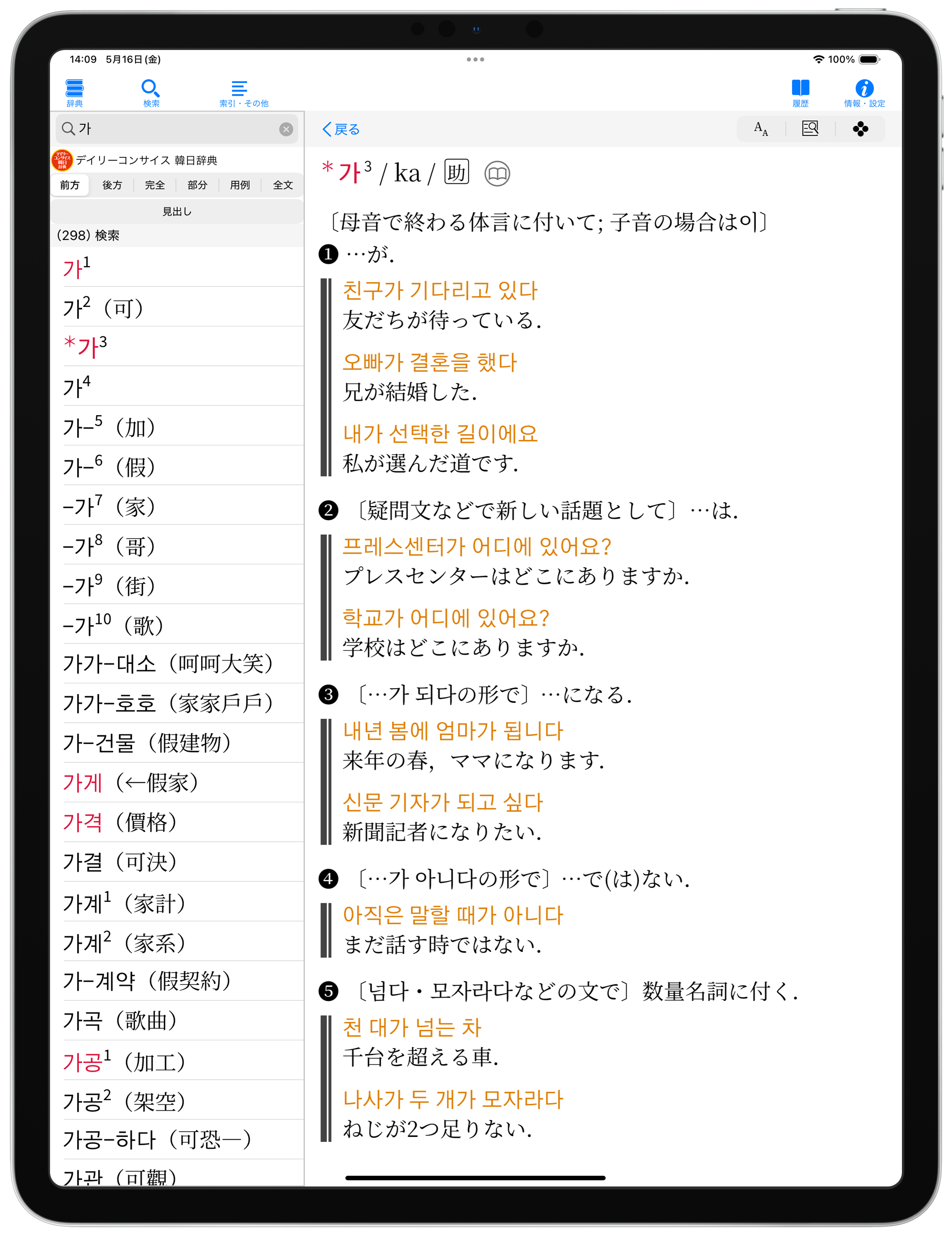Go back with 戻る chevron

click(x=341, y=129)
